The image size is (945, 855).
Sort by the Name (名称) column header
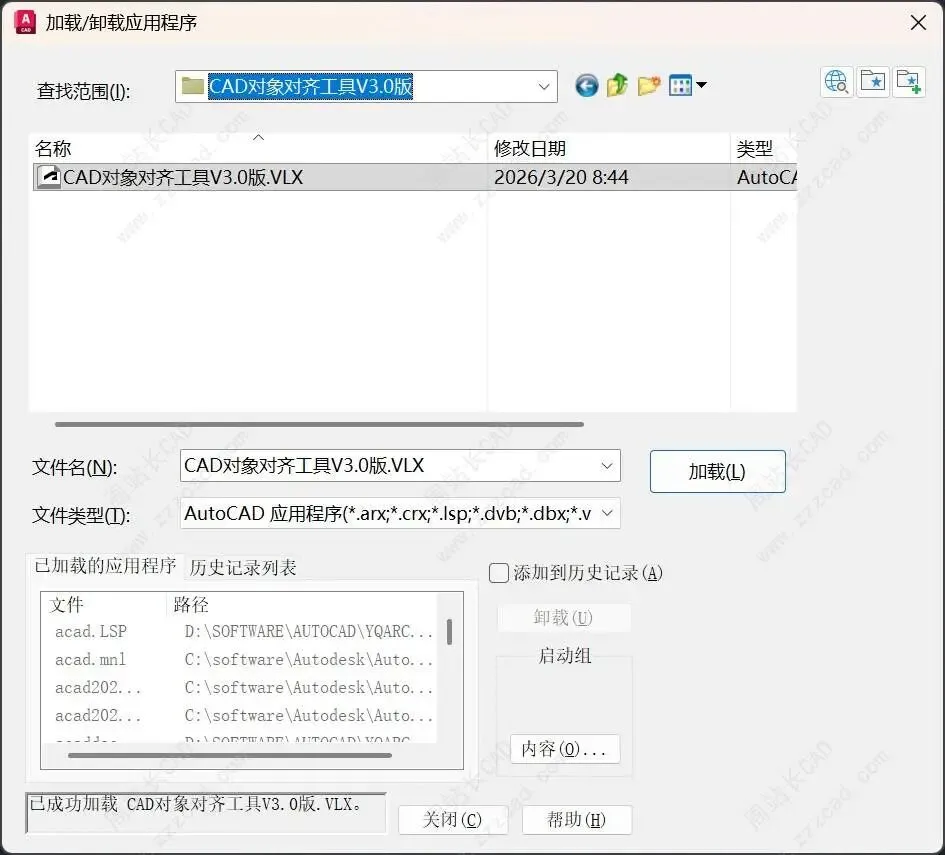tap(259, 148)
